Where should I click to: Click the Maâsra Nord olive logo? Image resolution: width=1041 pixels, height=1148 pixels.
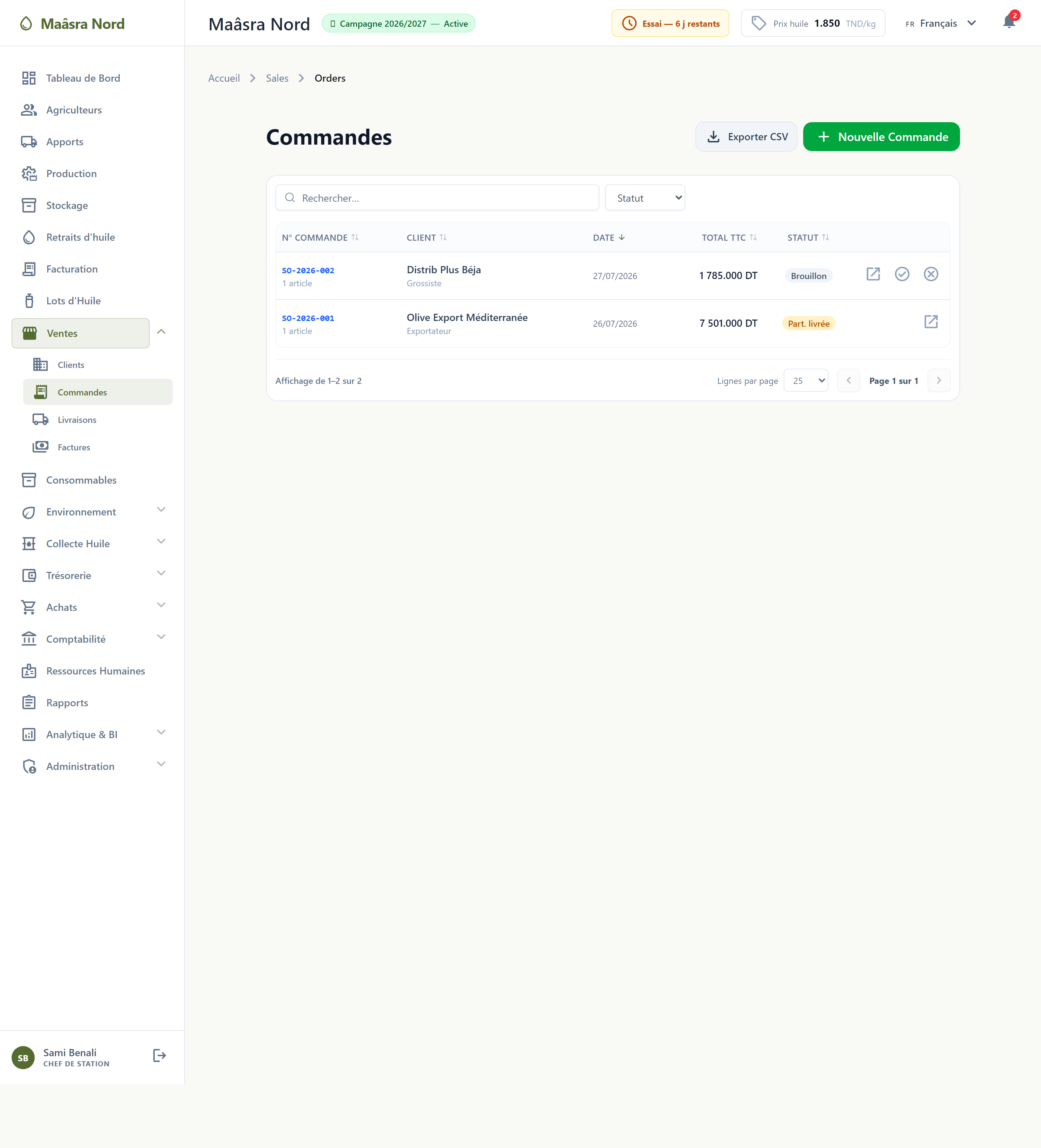point(26,23)
